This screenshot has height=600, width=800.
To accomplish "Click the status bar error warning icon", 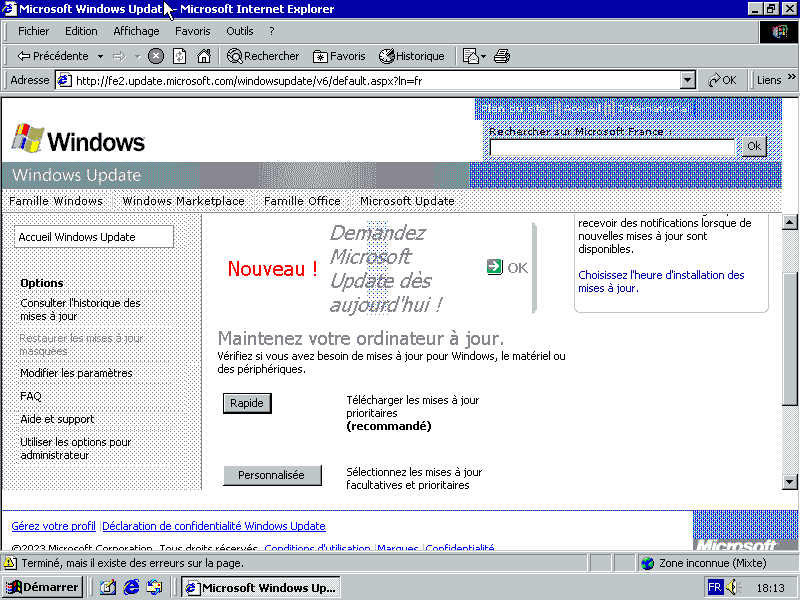I will 10,563.
